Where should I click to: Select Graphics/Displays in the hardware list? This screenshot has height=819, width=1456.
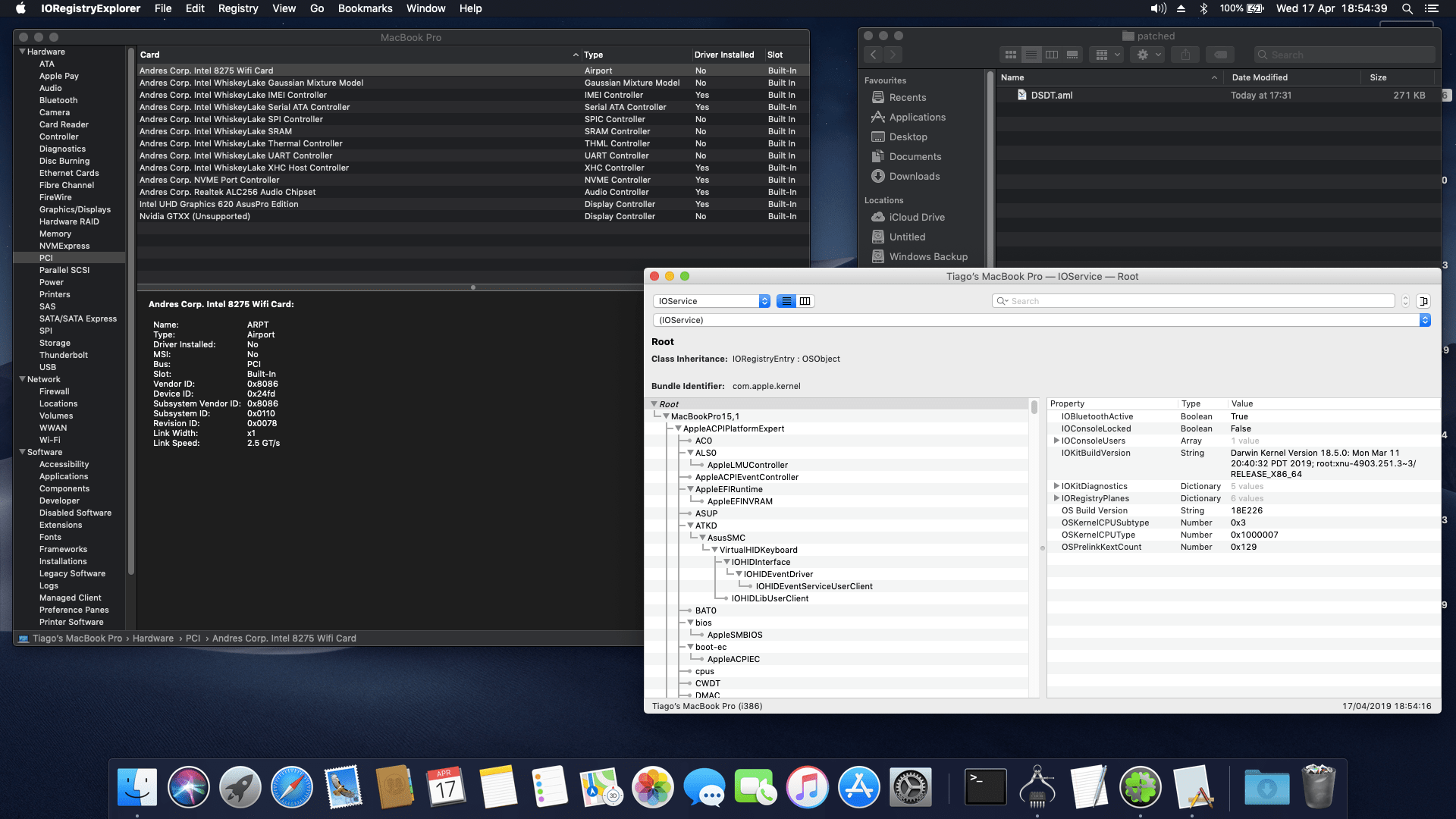74,209
